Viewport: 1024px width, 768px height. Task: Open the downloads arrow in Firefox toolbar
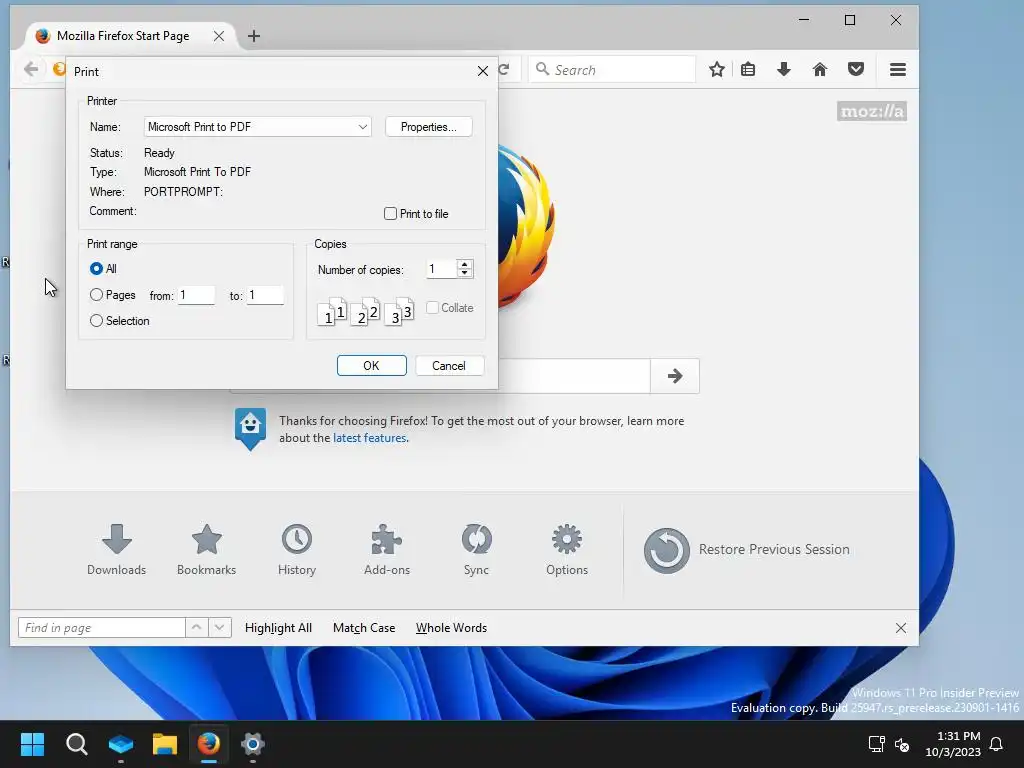pyautogui.click(x=784, y=69)
